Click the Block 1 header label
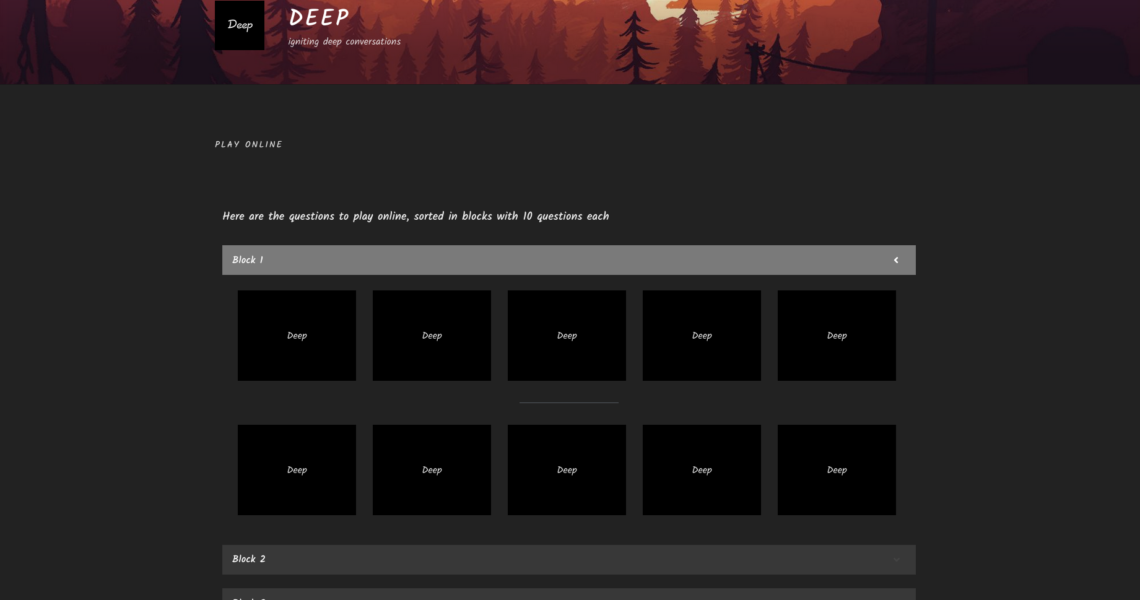 pos(248,260)
